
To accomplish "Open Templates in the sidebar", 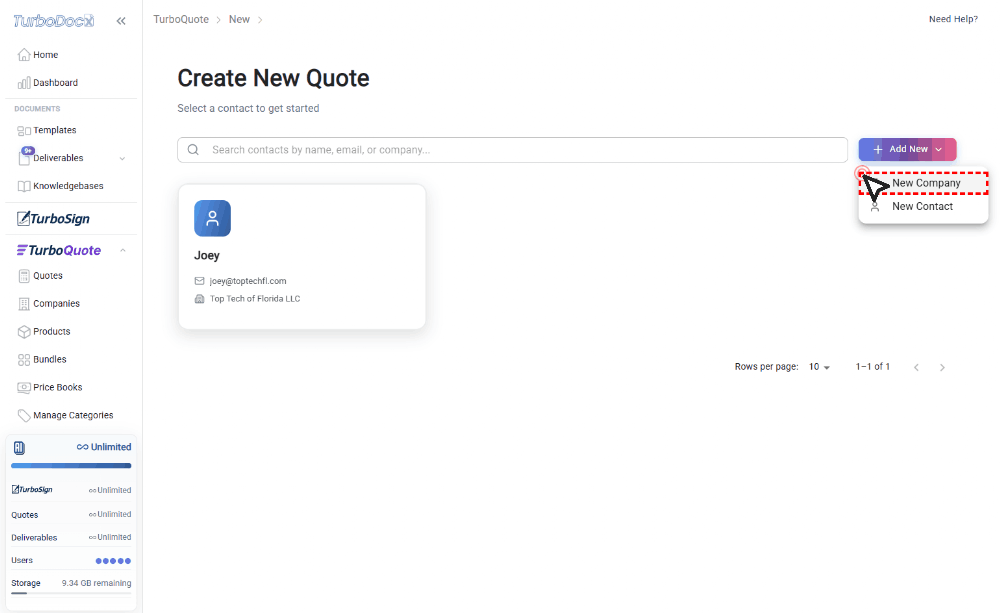I will [x=55, y=130].
